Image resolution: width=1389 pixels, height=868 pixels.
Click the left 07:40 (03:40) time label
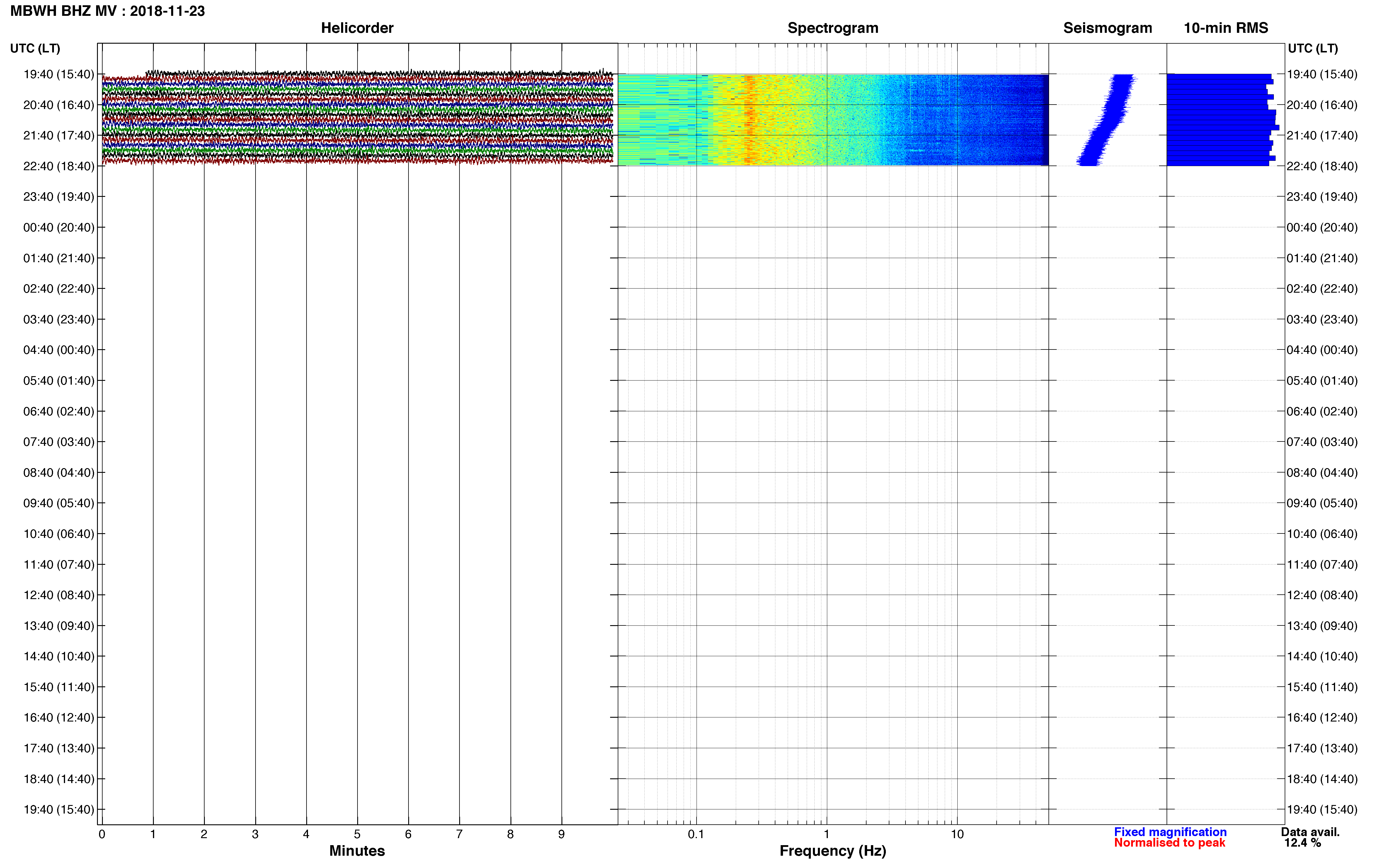coord(59,442)
